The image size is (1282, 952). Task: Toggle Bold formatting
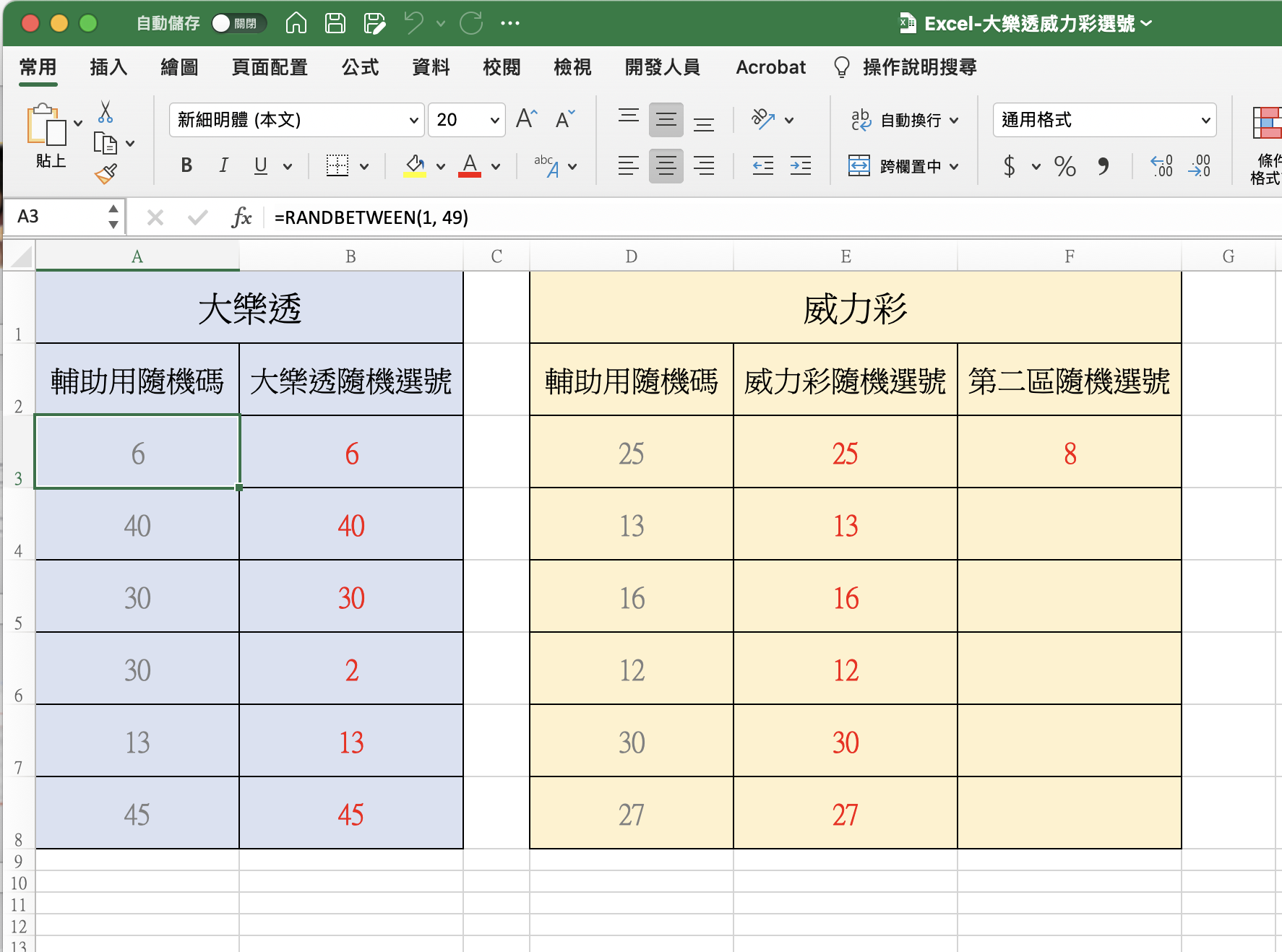[x=186, y=166]
